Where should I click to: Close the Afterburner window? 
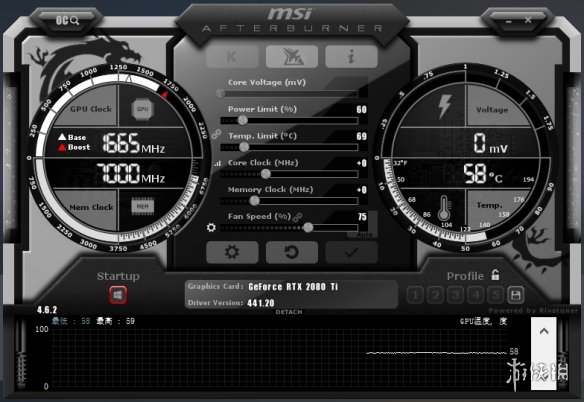[x=528, y=20]
